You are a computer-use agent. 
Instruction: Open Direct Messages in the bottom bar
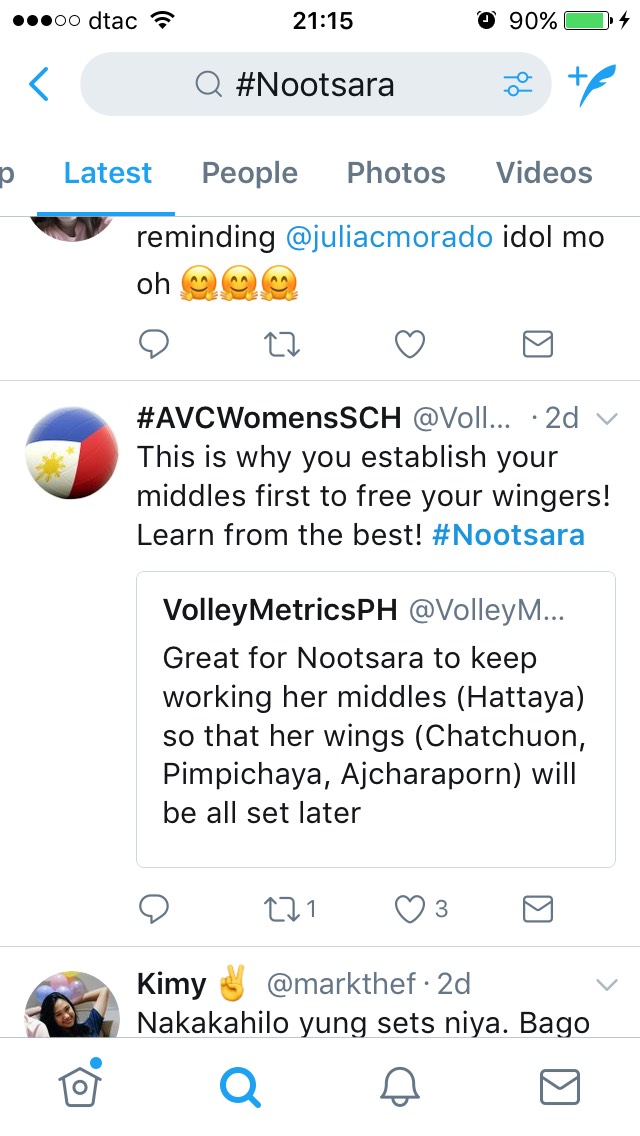click(x=560, y=1086)
